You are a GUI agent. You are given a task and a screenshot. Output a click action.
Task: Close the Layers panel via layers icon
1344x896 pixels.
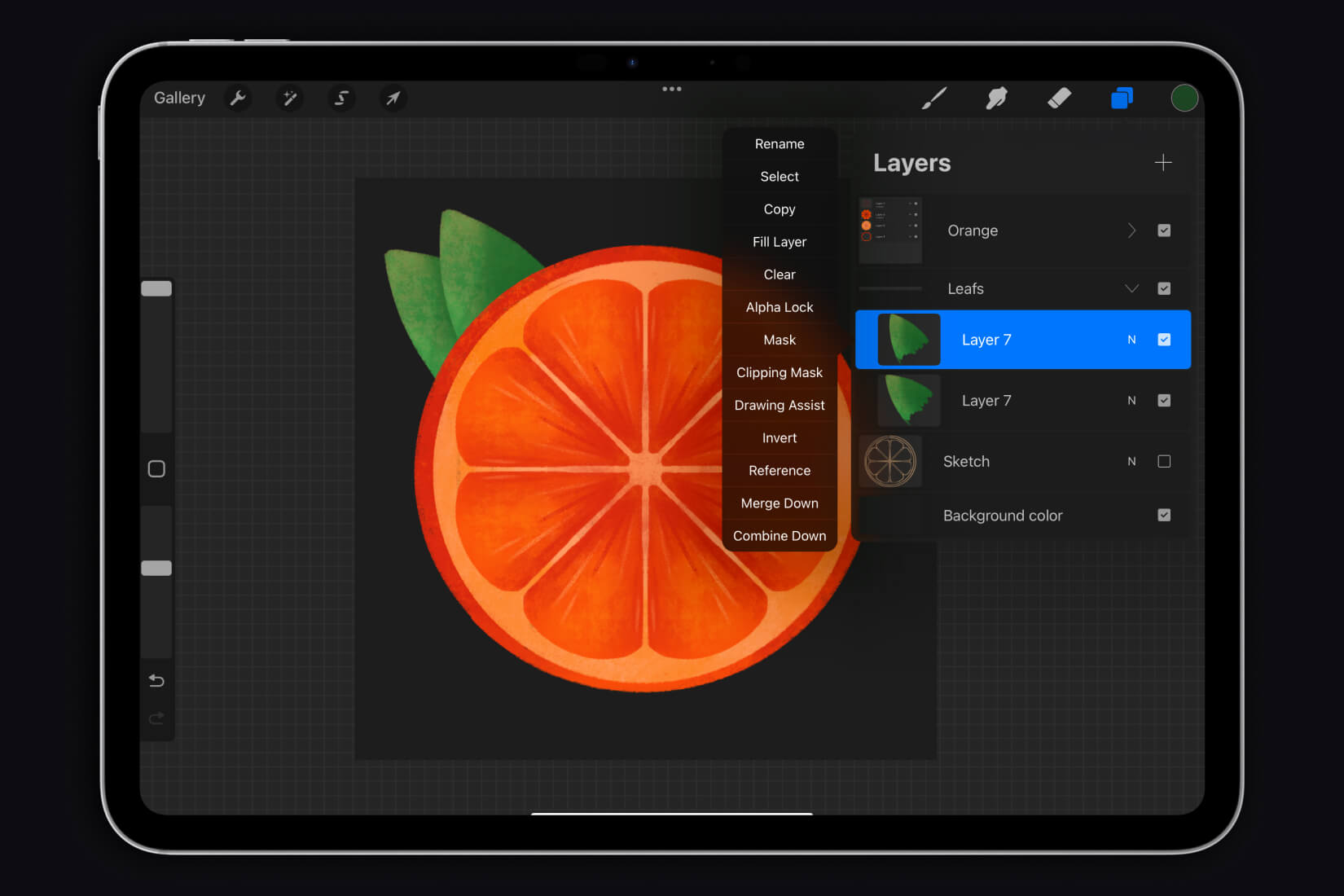click(1122, 99)
